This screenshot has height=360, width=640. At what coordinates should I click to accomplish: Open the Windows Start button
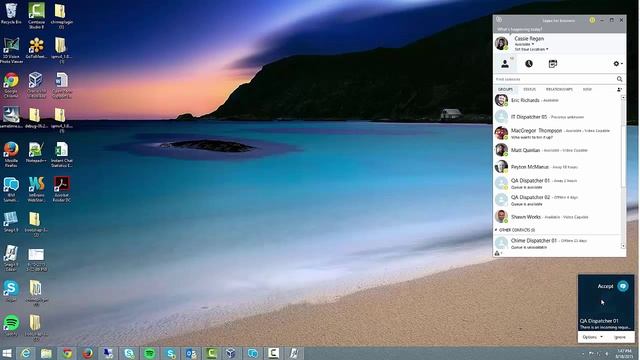pos(7,353)
